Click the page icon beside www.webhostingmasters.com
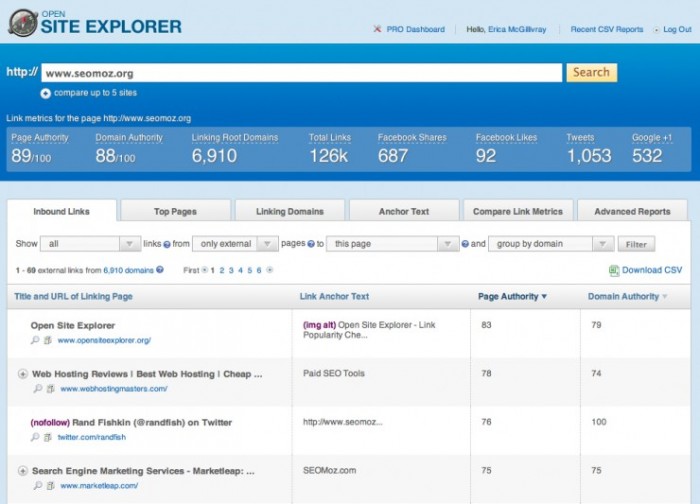Image resolution: width=700 pixels, height=504 pixels. tap(51, 388)
